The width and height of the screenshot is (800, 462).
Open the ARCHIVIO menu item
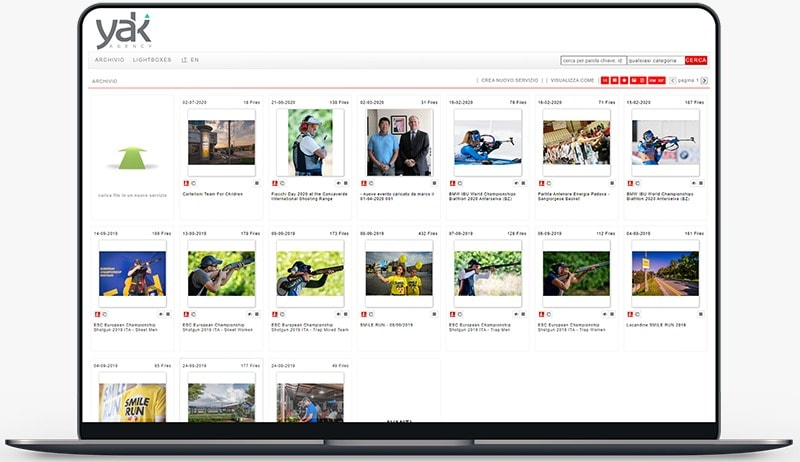tap(109, 60)
